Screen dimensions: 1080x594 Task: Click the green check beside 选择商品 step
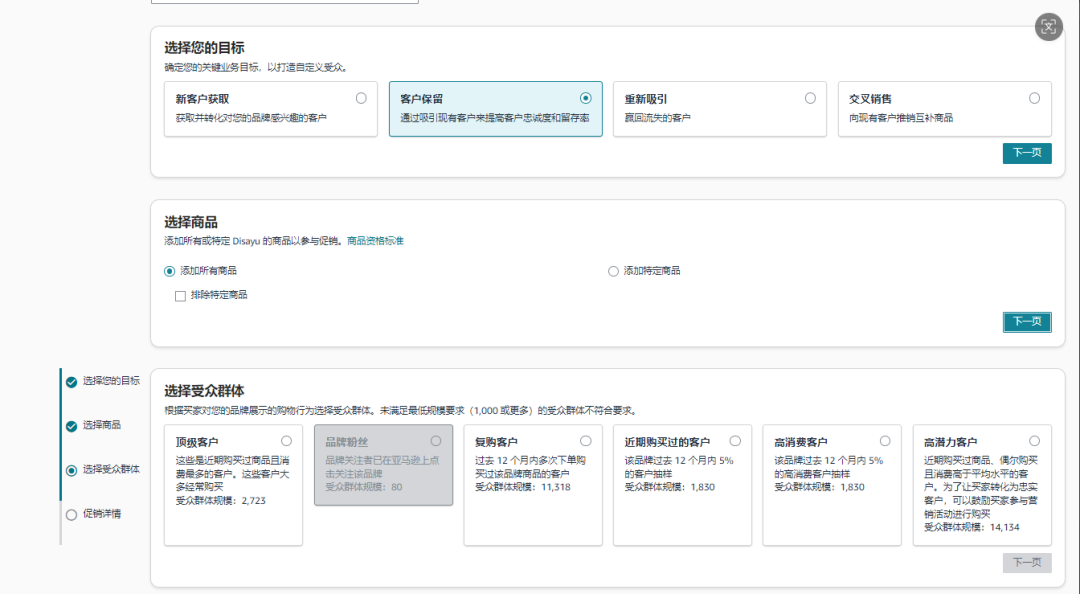click(x=71, y=426)
